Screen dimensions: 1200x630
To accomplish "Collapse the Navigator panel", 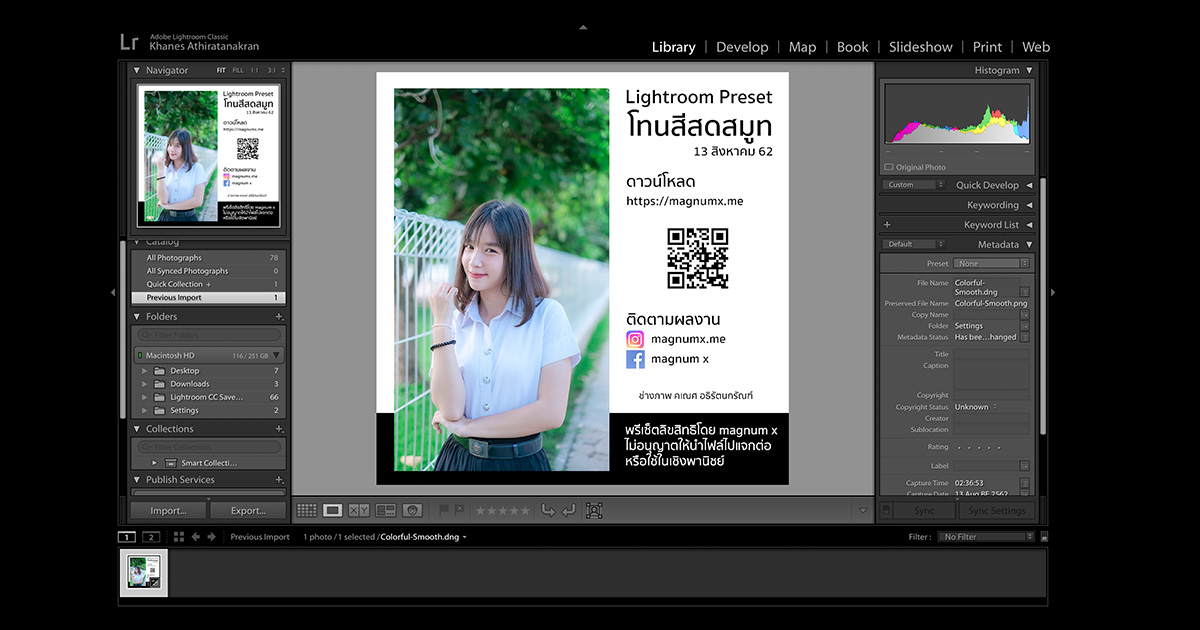I will pos(137,71).
